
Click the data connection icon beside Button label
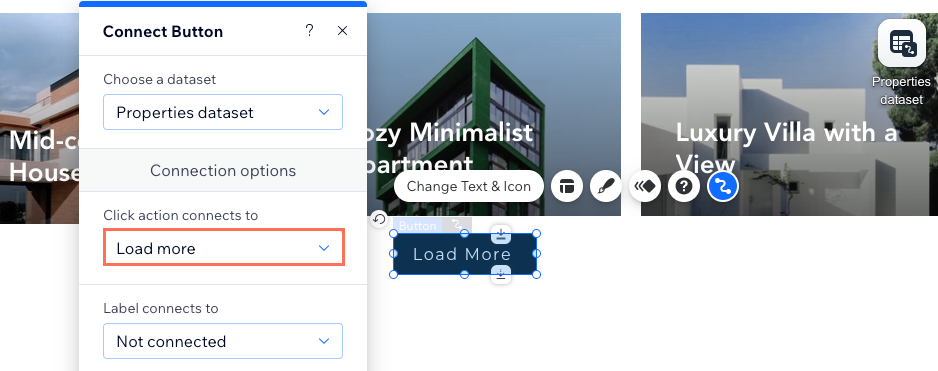[457, 225]
